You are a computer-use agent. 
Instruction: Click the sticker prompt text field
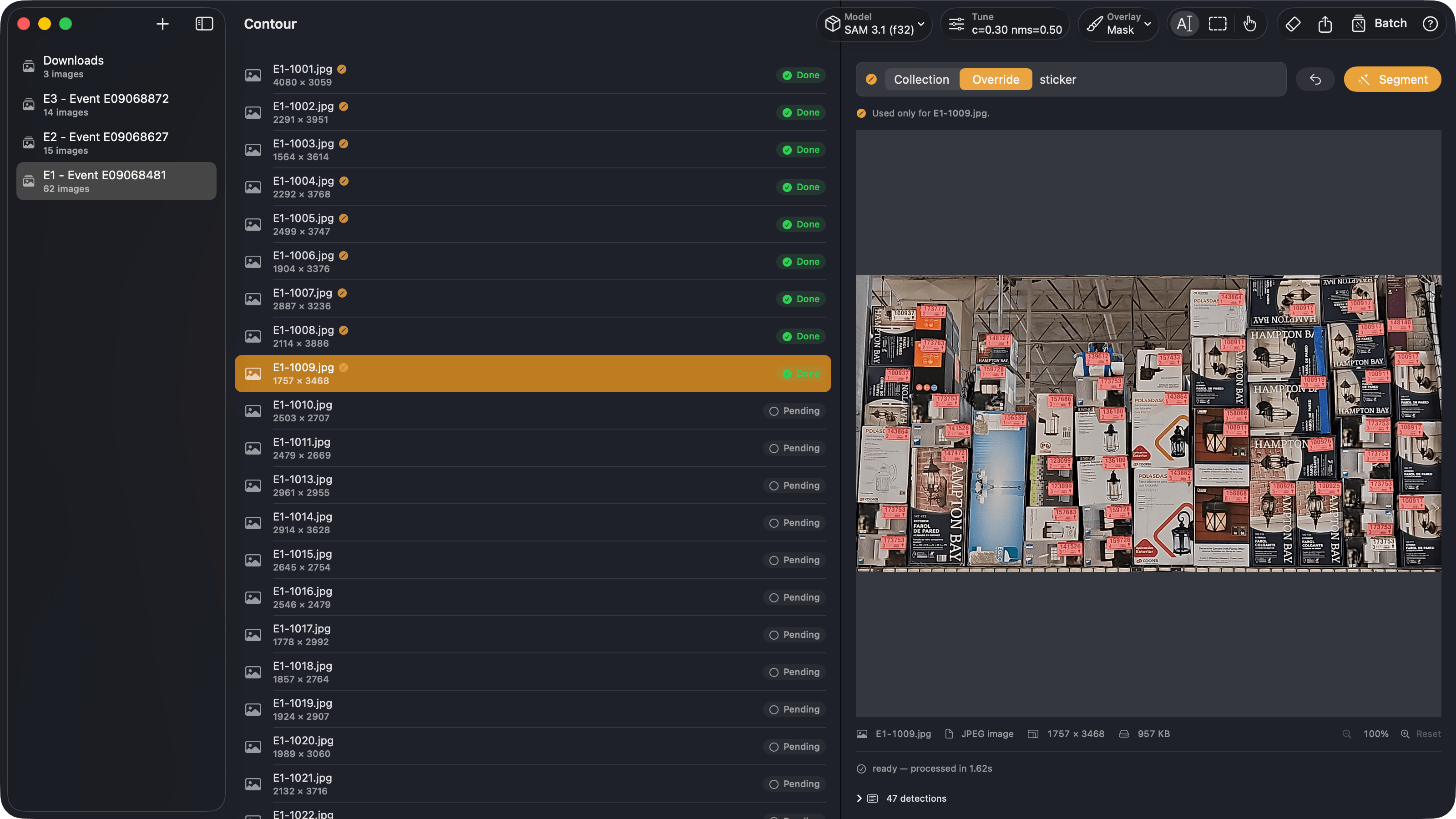[x=1159, y=80]
